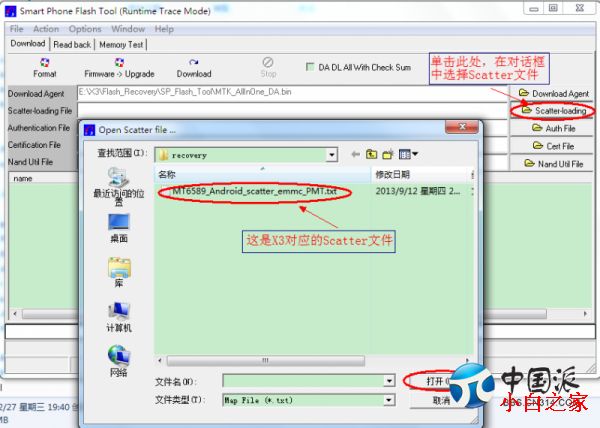Click the Download toolbar icon
This screenshot has width=600, height=428.
pos(194,68)
